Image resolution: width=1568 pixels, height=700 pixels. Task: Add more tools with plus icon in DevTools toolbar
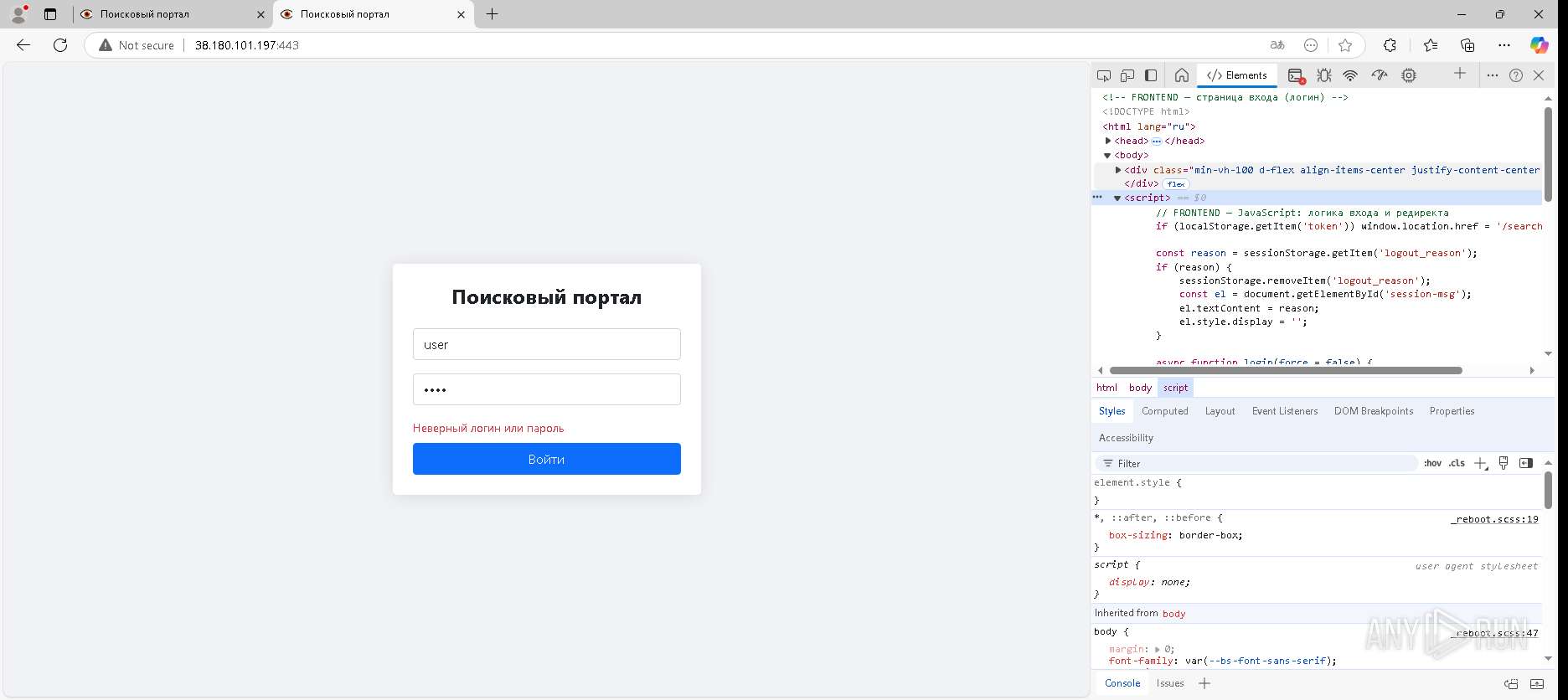point(1460,74)
